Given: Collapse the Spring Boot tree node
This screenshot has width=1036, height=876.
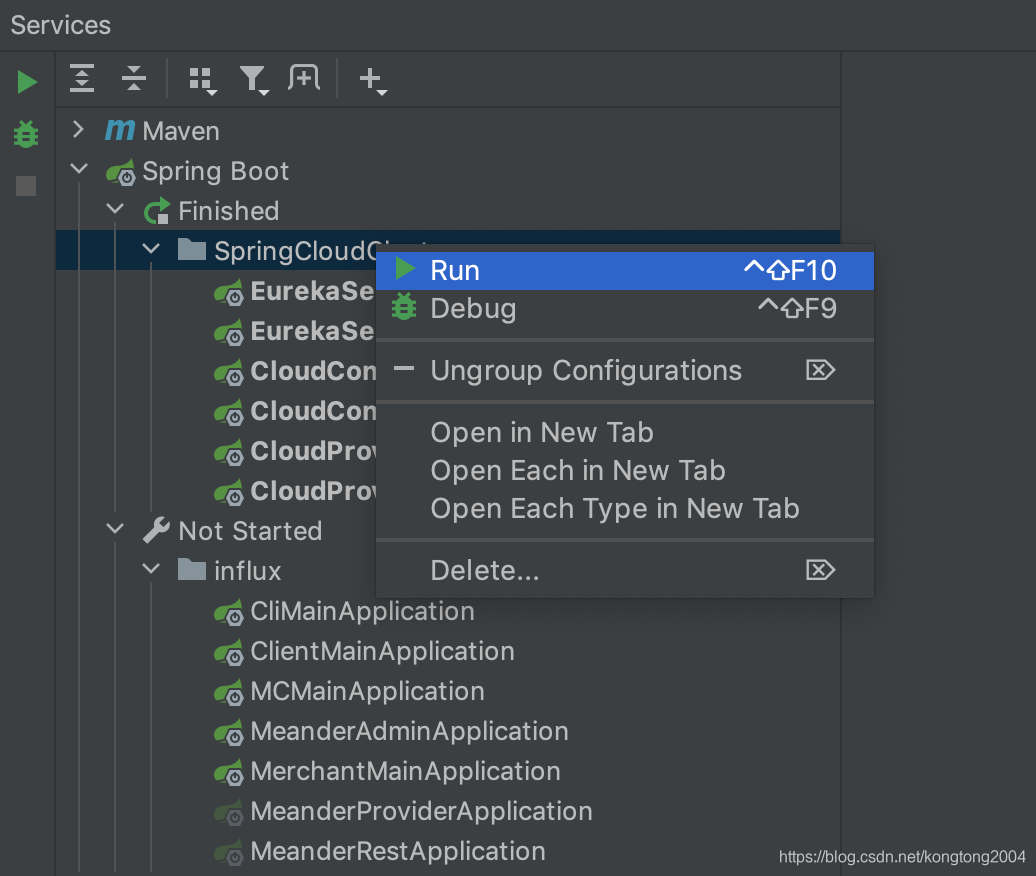Looking at the screenshot, I should pyautogui.click(x=79, y=171).
